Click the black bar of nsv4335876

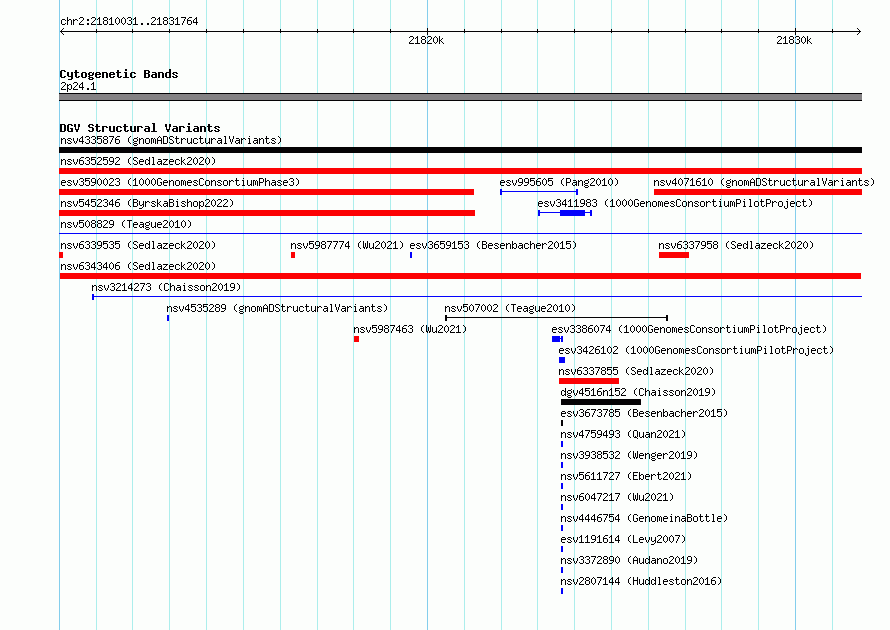460,150
